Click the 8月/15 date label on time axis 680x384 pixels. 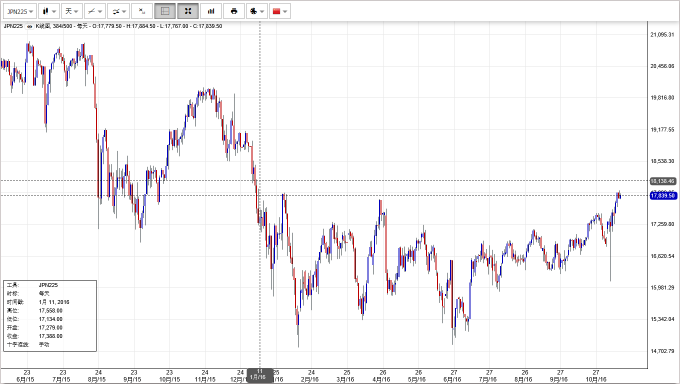point(97,379)
